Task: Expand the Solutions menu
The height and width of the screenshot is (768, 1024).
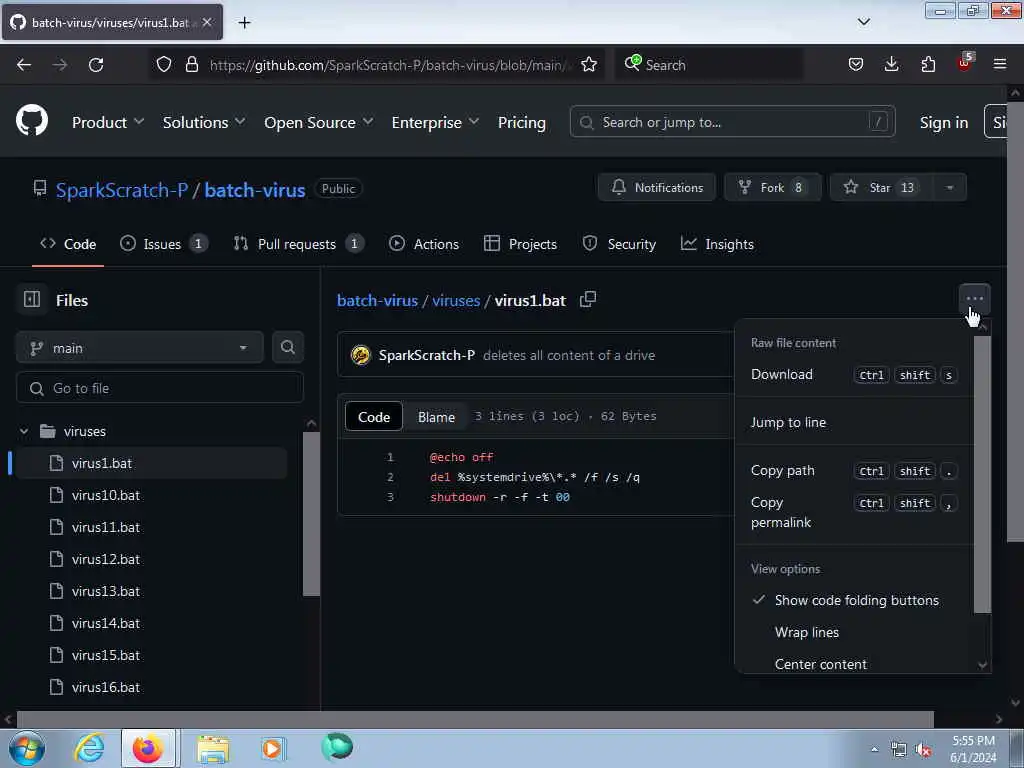Action: pyautogui.click(x=204, y=122)
